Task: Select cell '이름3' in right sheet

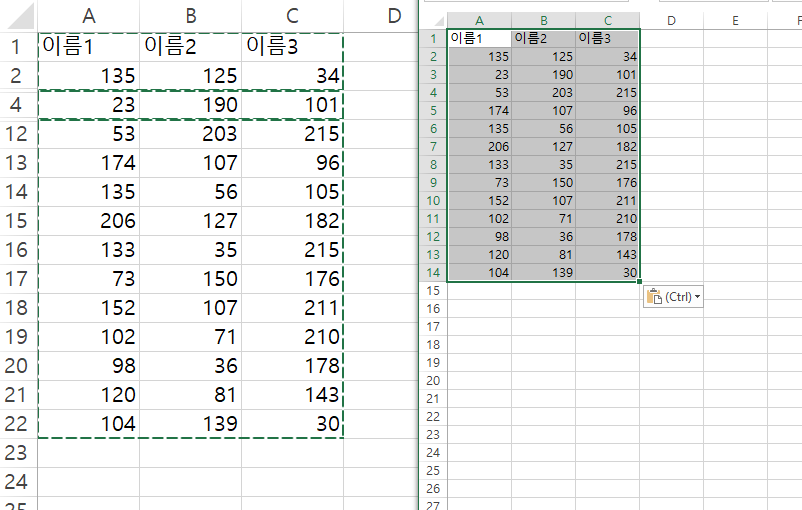Action: (x=607, y=38)
